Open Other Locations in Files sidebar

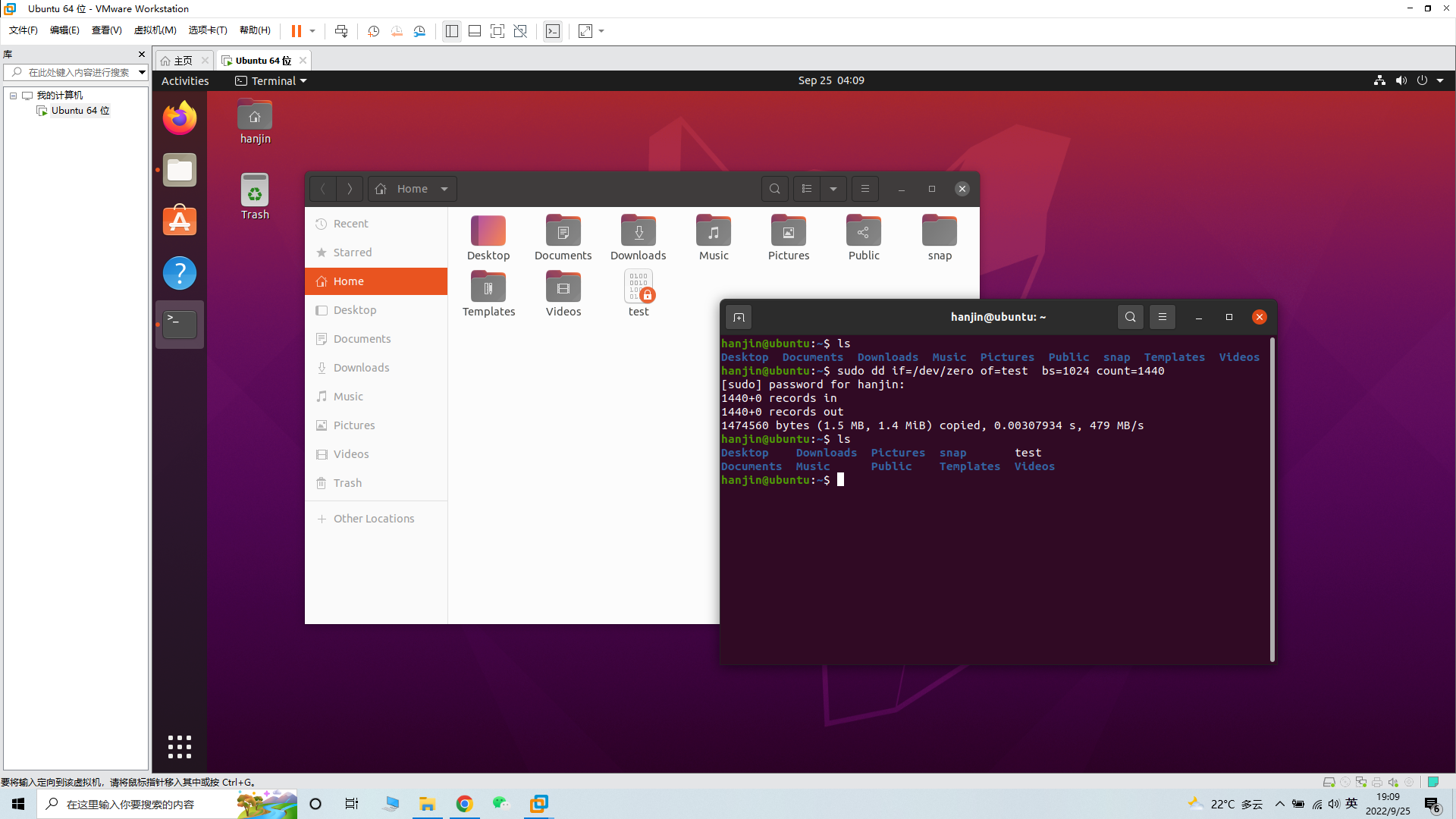(x=374, y=519)
